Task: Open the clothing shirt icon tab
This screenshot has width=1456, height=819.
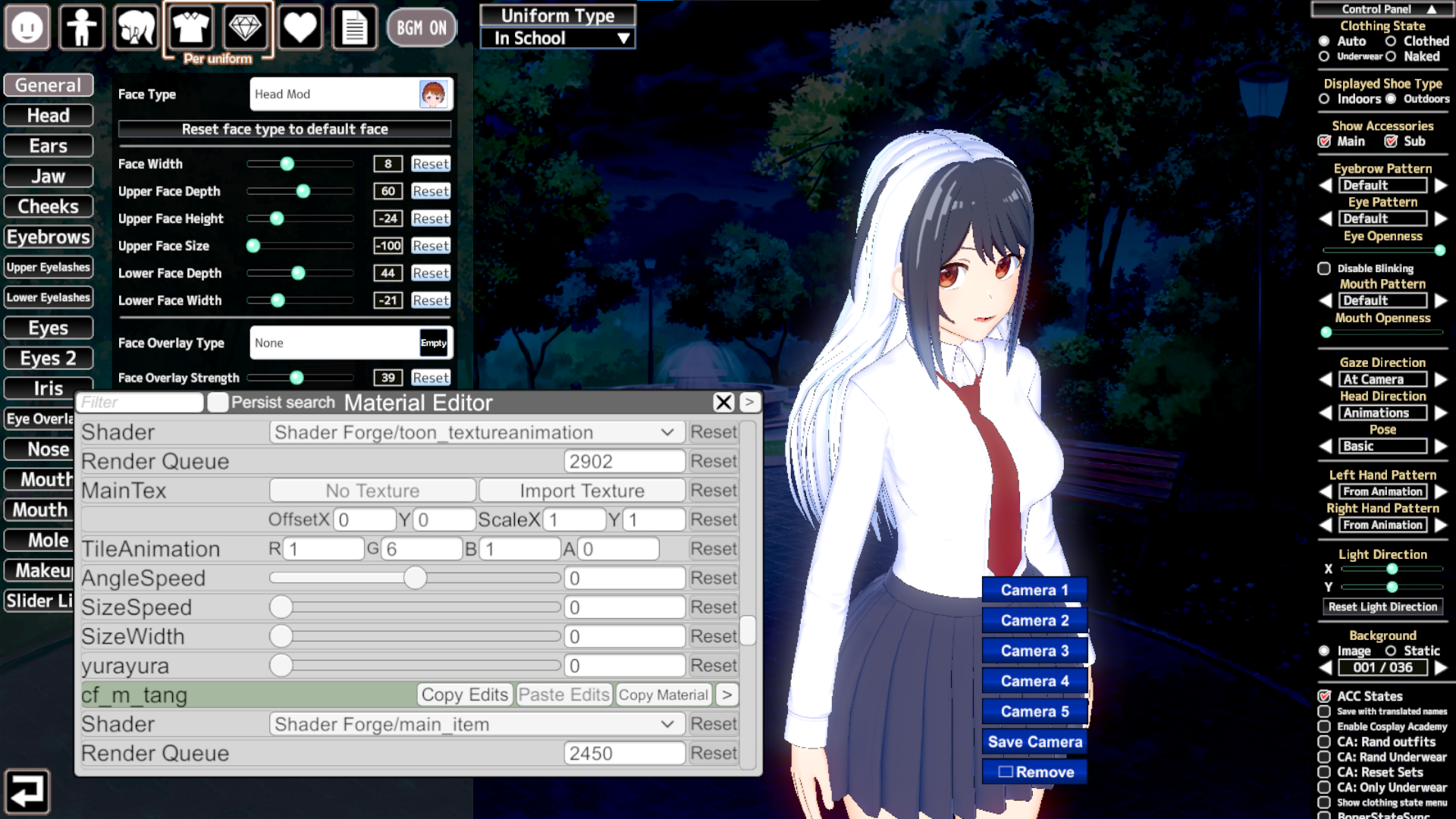Action: pos(190,28)
